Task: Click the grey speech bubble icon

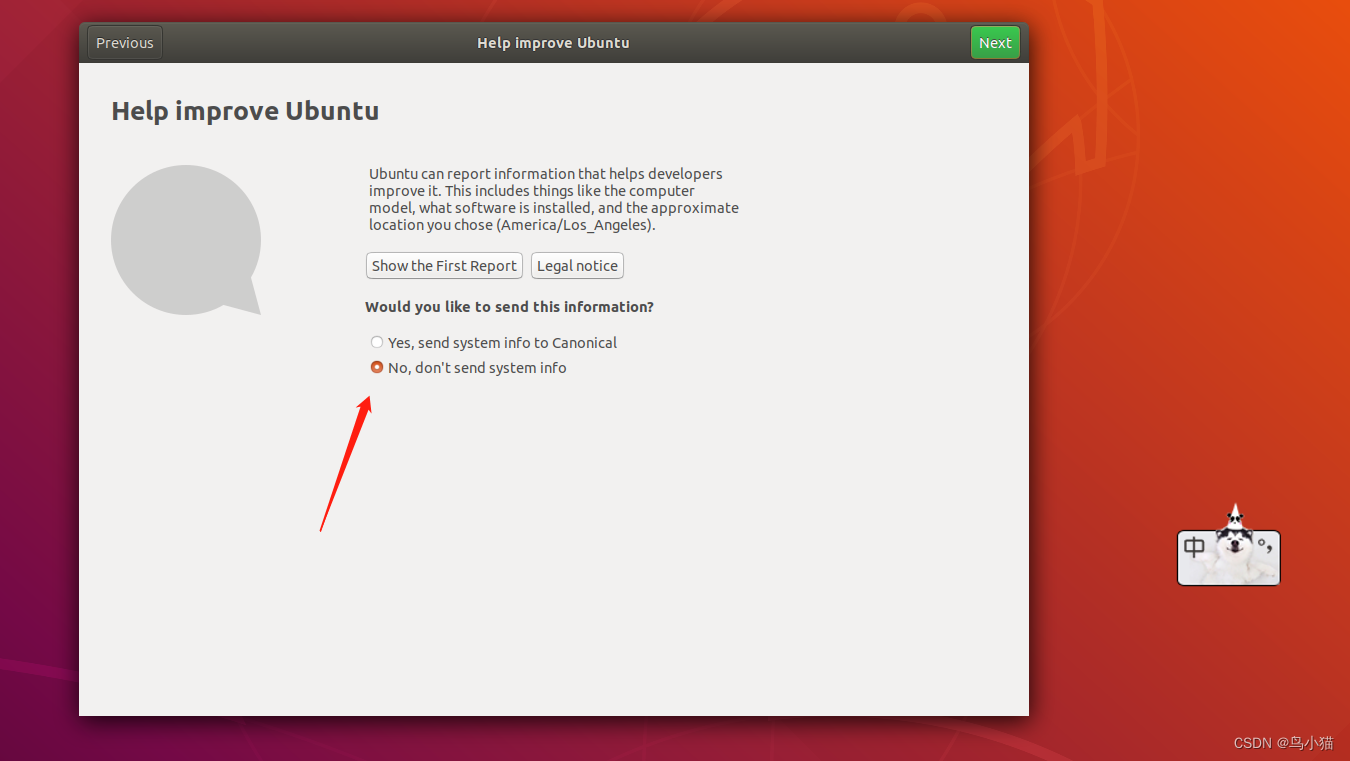Action: click(x=186, y=240)
